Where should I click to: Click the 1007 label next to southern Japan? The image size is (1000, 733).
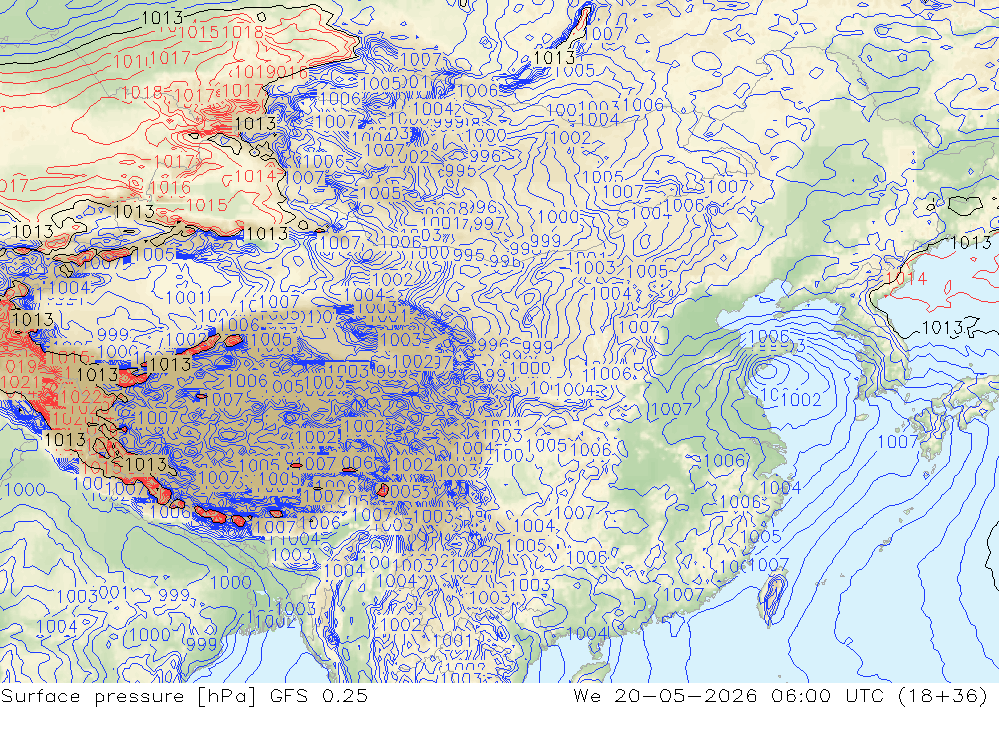coord(898,441)
